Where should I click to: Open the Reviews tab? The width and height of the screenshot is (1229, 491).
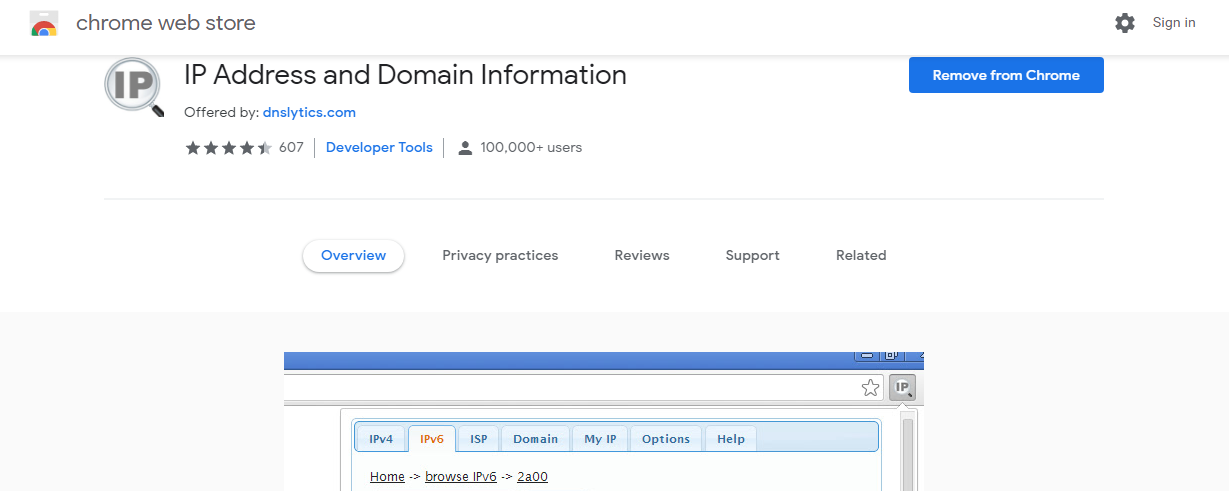(642, 256)
